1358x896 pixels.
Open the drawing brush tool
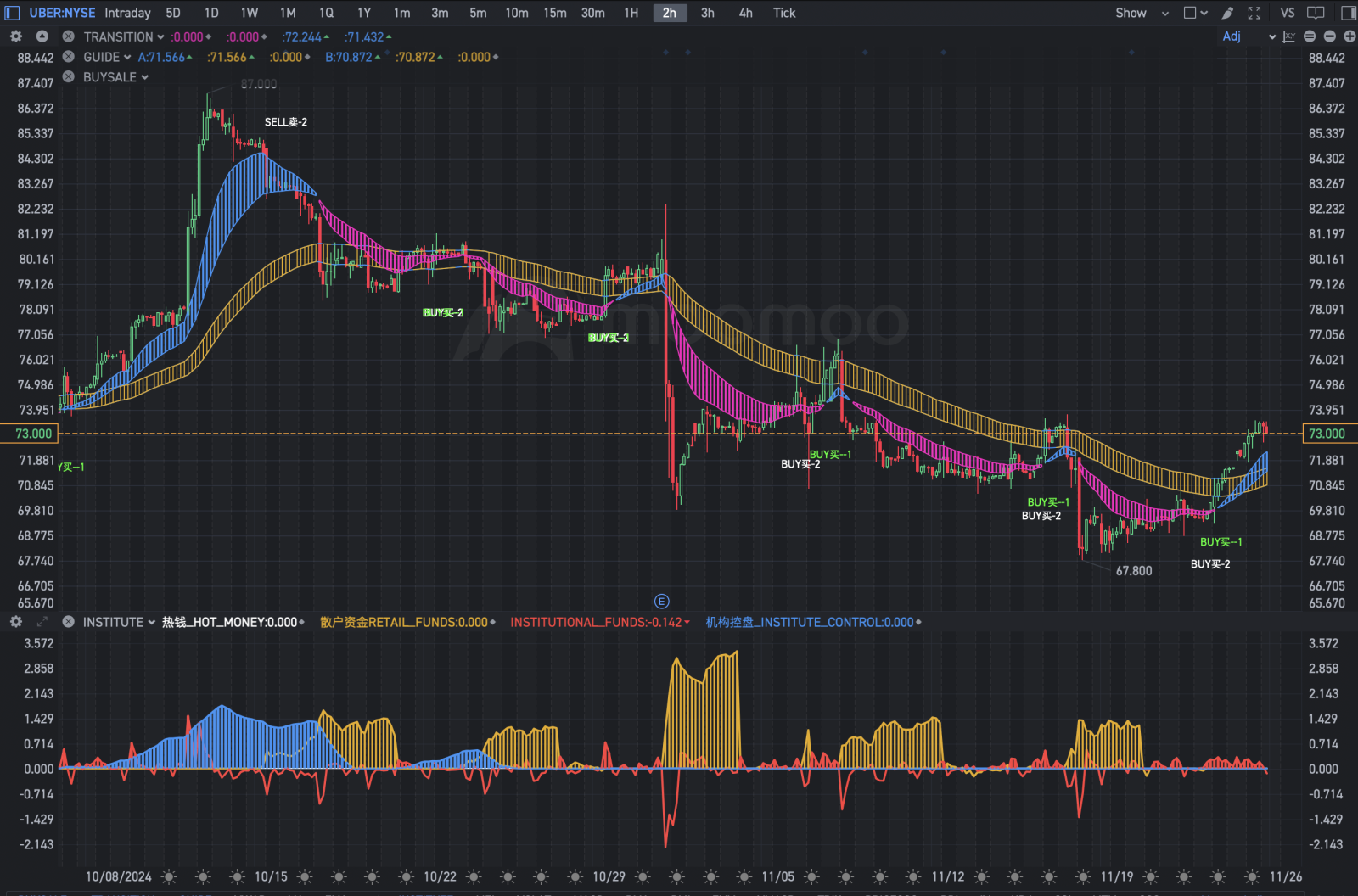pos(1227,13)
